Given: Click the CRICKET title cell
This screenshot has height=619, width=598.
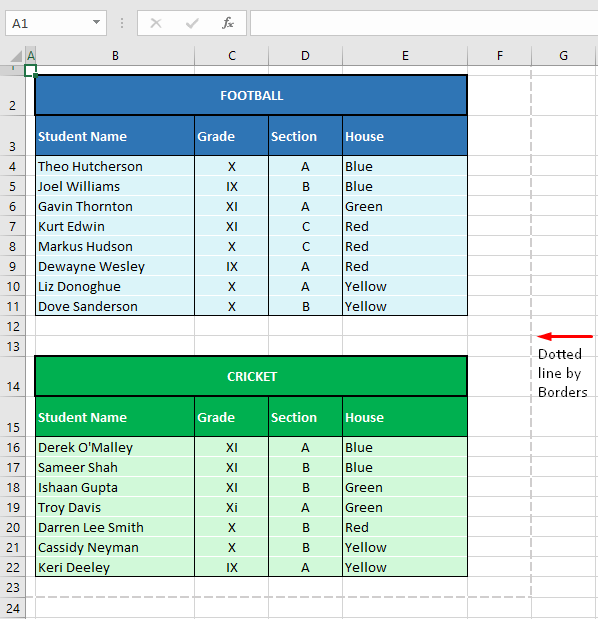Looking at the screenshot, I should tap(251, 376).
